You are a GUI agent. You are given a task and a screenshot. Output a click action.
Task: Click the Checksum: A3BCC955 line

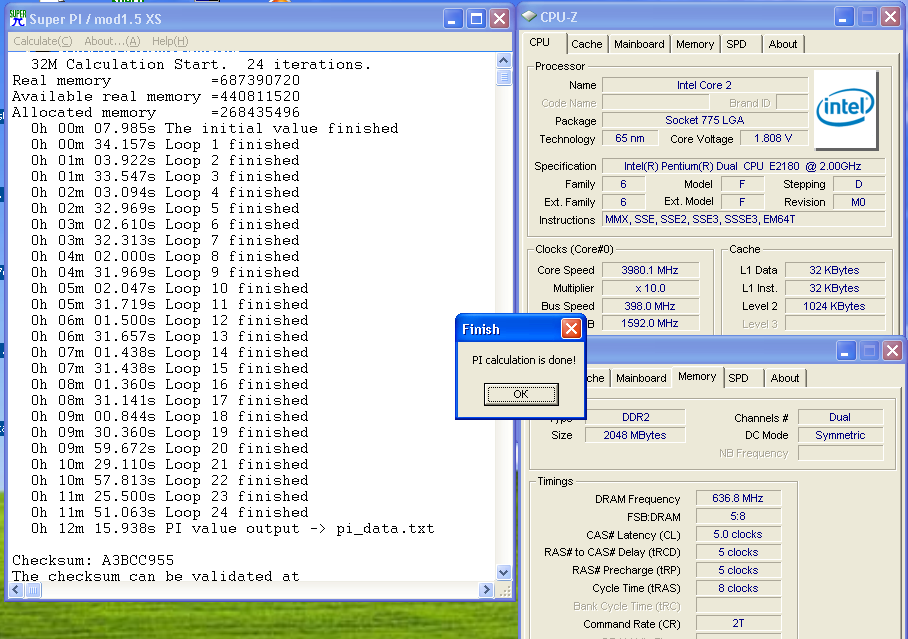click(x=93, y=560)
